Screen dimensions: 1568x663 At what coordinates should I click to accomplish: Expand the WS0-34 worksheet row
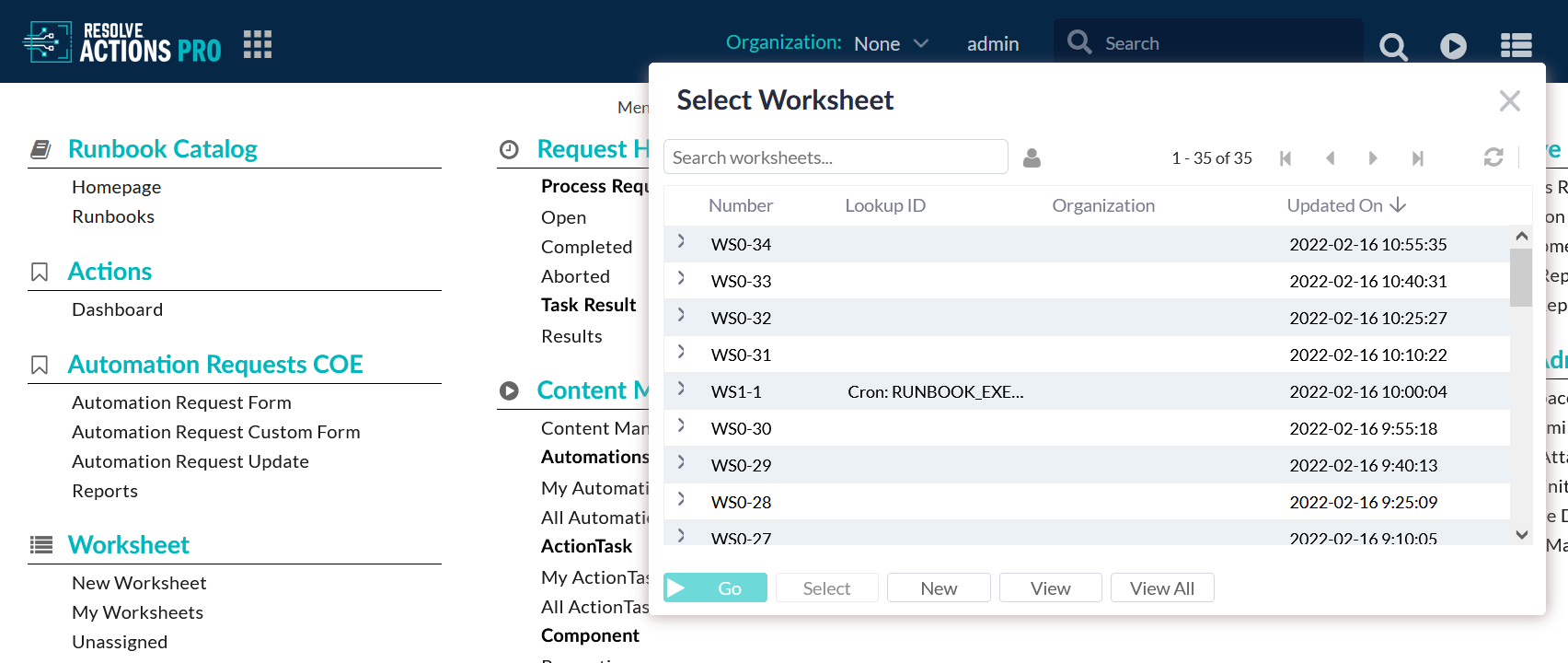click(681, 241)
